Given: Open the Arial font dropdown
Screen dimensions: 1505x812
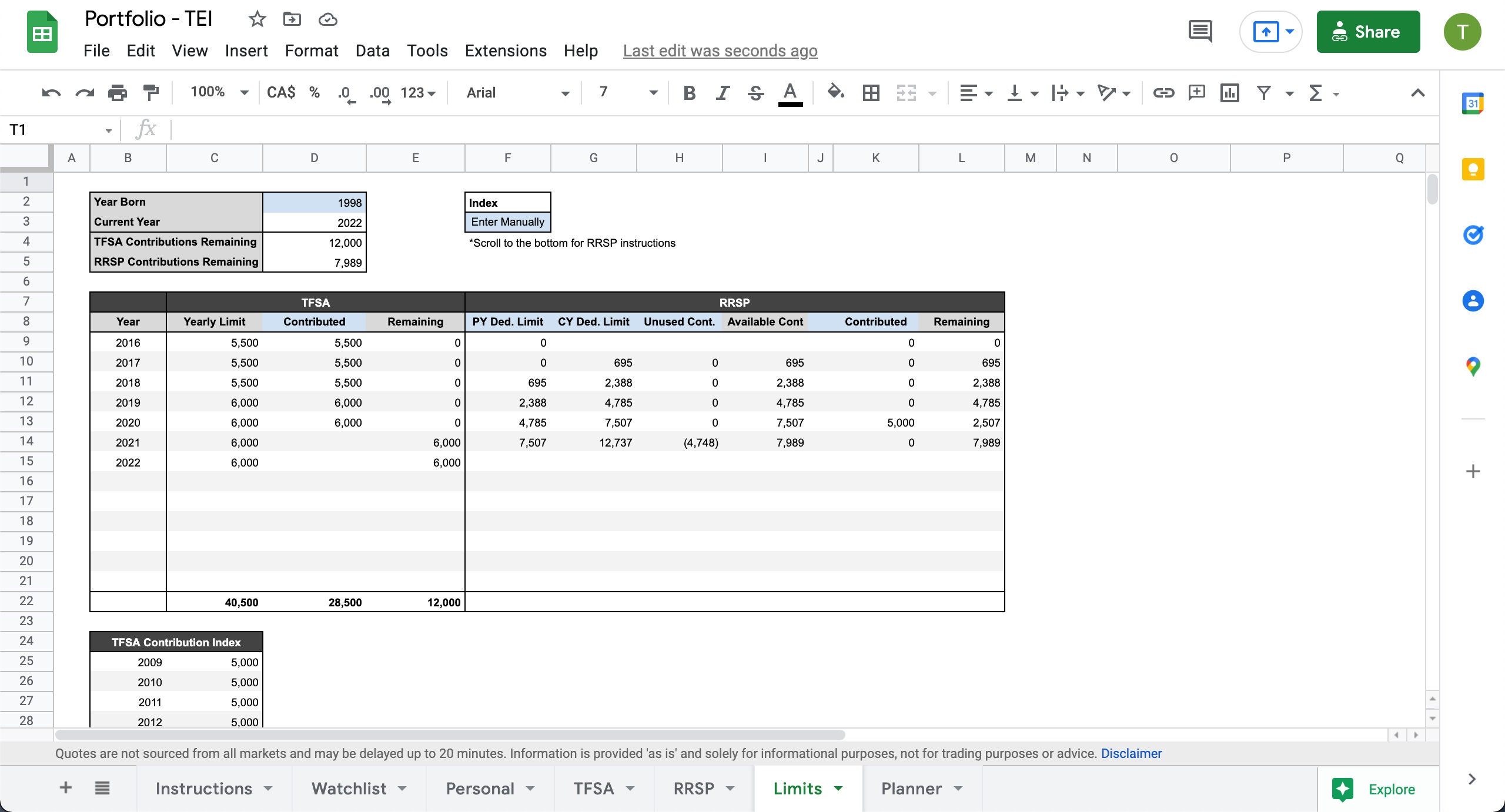Looking at the screenshot, I should 517,93.
